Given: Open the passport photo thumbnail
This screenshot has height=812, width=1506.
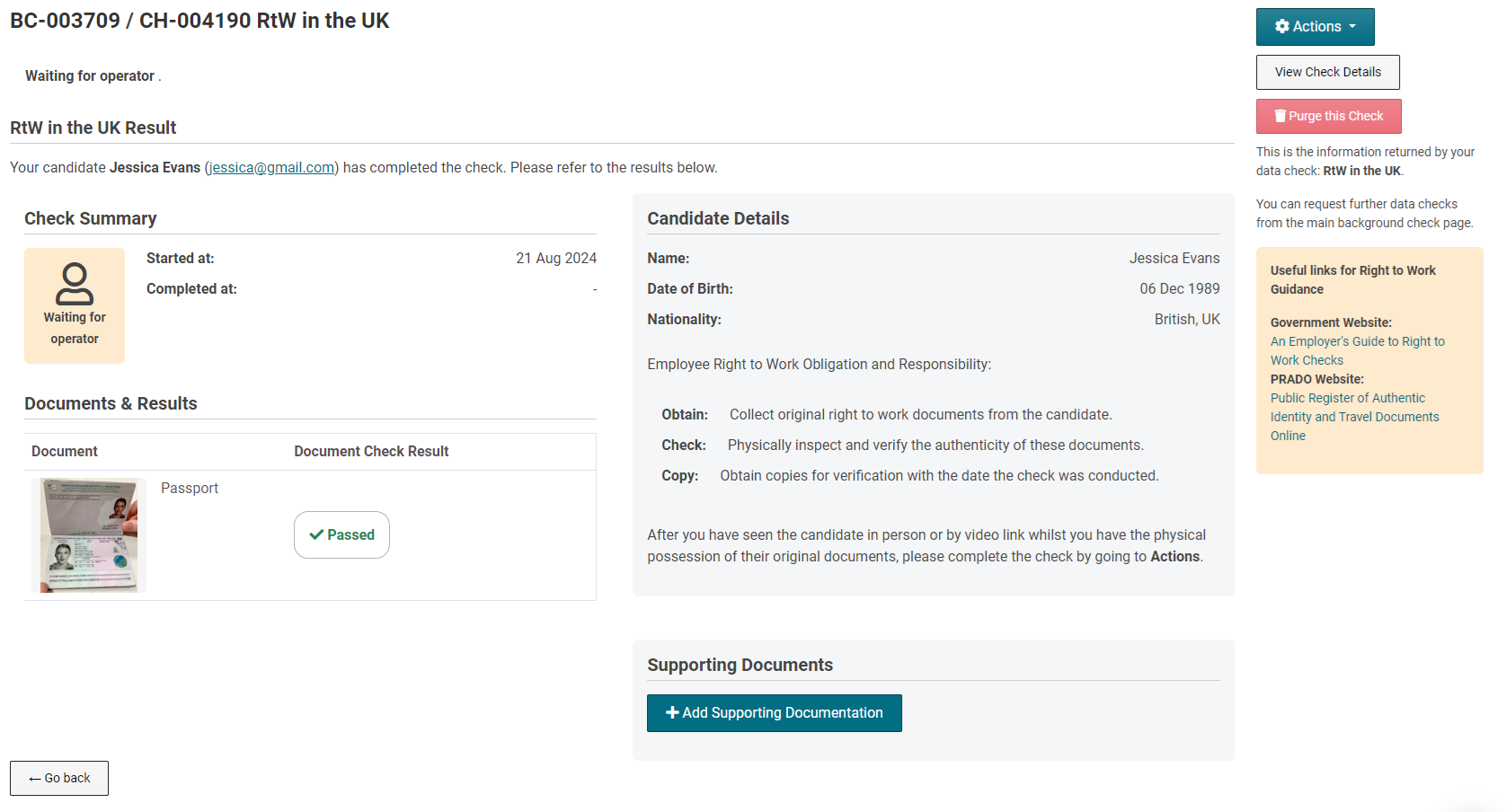Looking at the screenshot, I should click(x=89, y=535).
